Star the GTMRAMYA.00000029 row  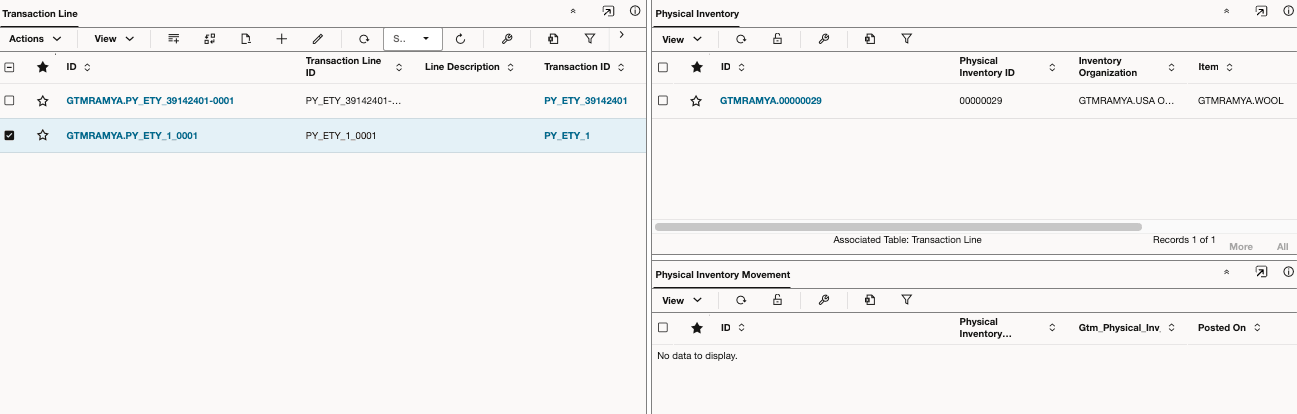(x=696, y=101)
